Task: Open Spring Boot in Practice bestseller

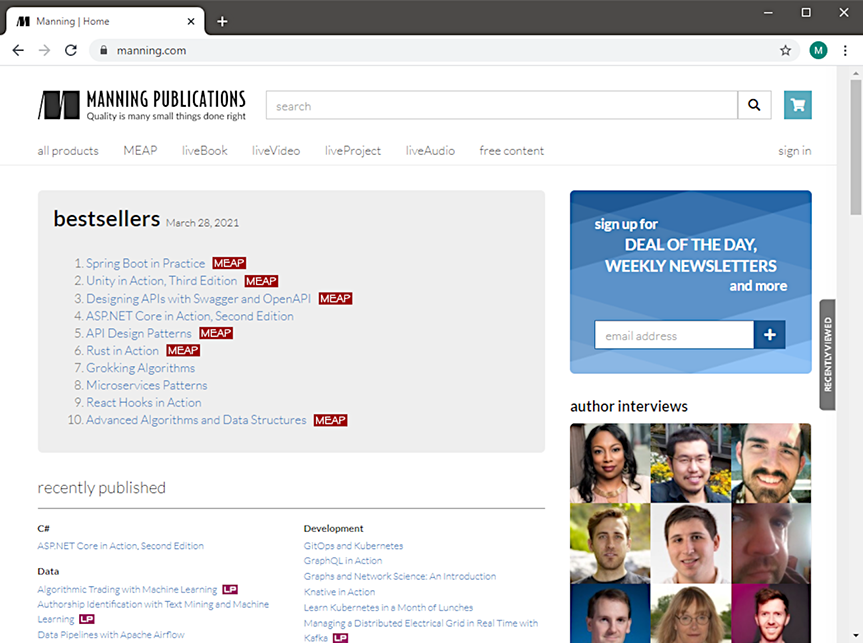Action: (145, 263)
